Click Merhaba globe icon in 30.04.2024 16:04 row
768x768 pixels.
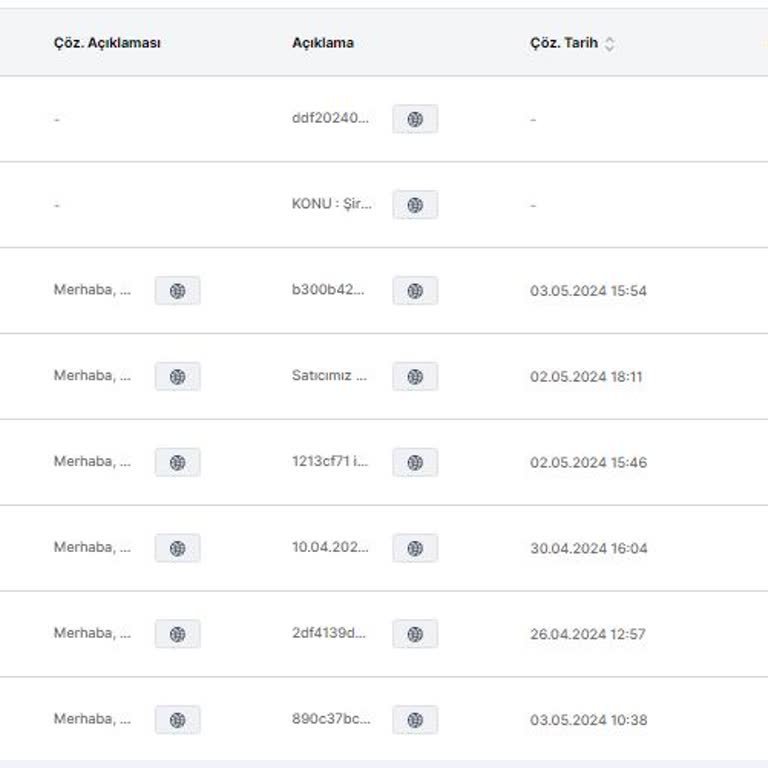[177, 549]
